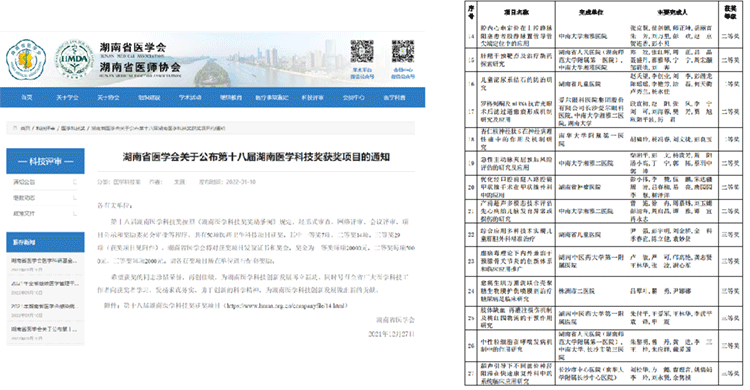Click row 16 unit 湖南省儿童医院

[580, 84]
